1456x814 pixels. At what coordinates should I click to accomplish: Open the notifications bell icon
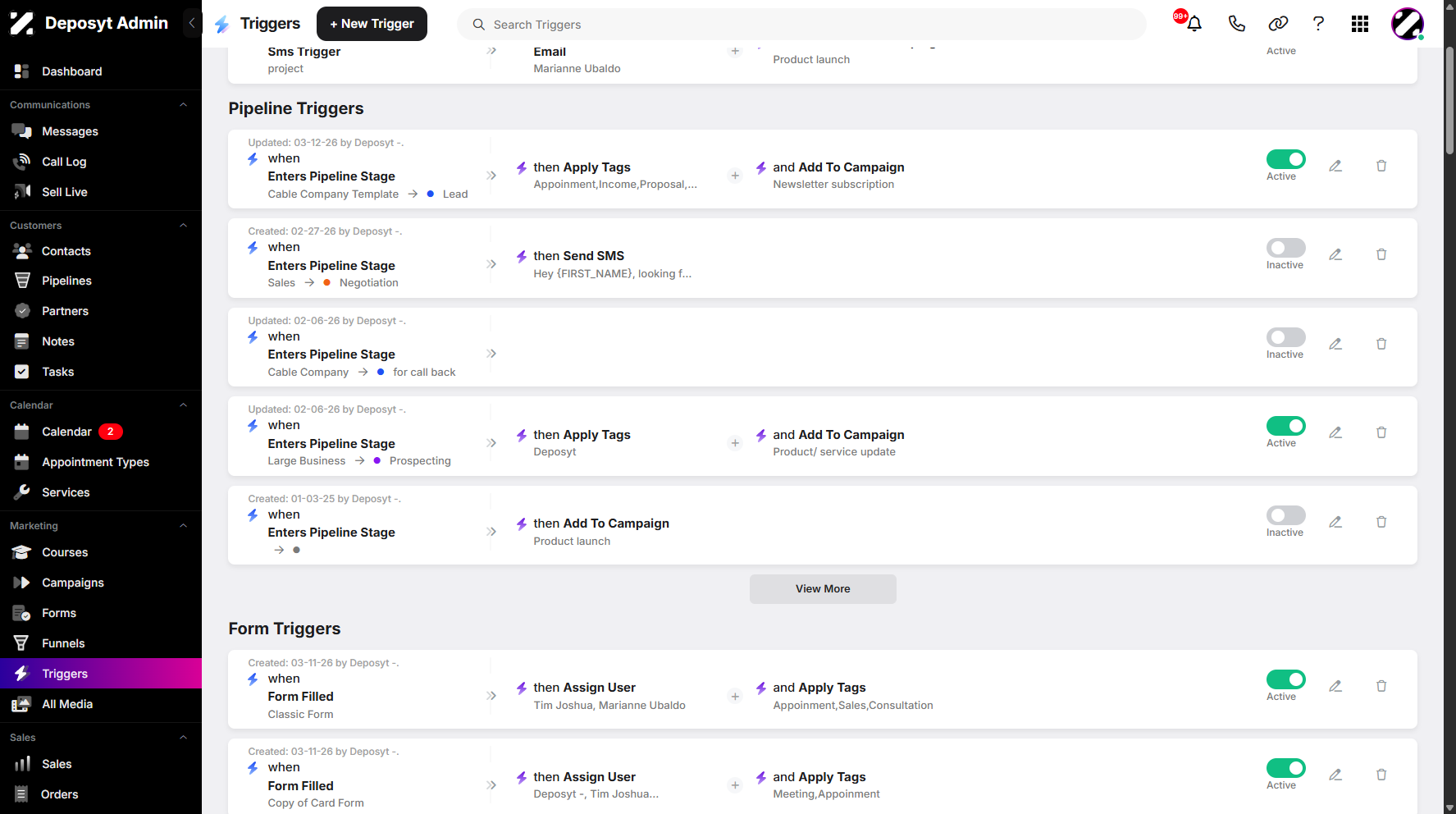click(x=1194, y=24)
